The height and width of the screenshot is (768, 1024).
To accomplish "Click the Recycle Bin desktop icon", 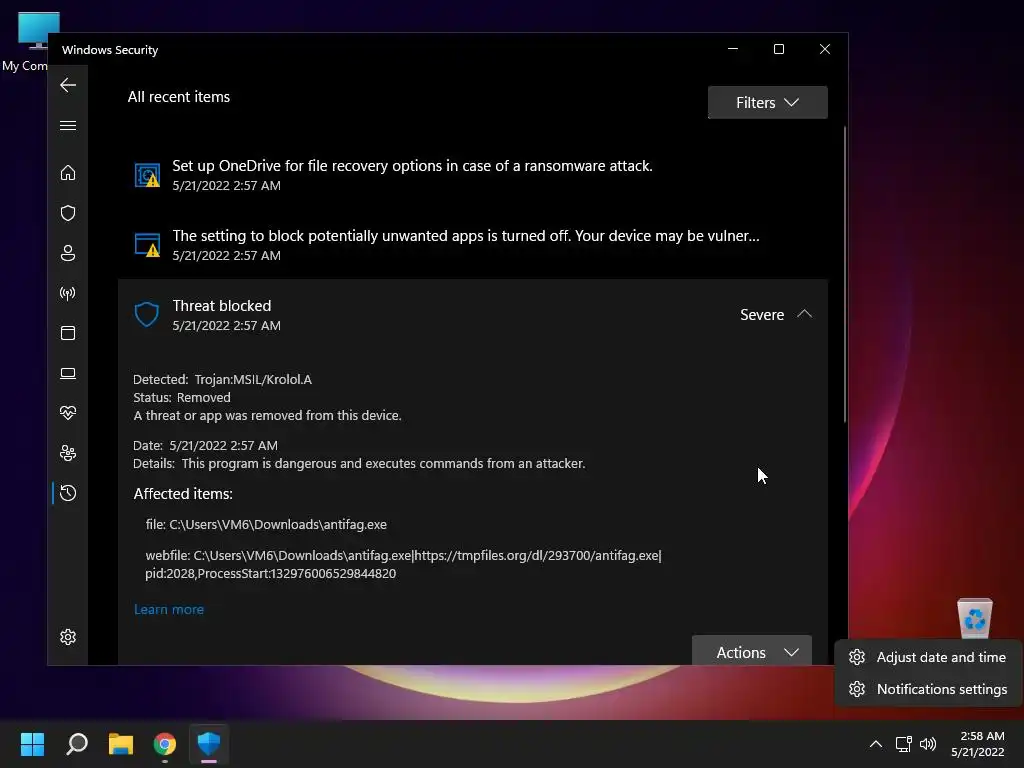I will (974, 618).
